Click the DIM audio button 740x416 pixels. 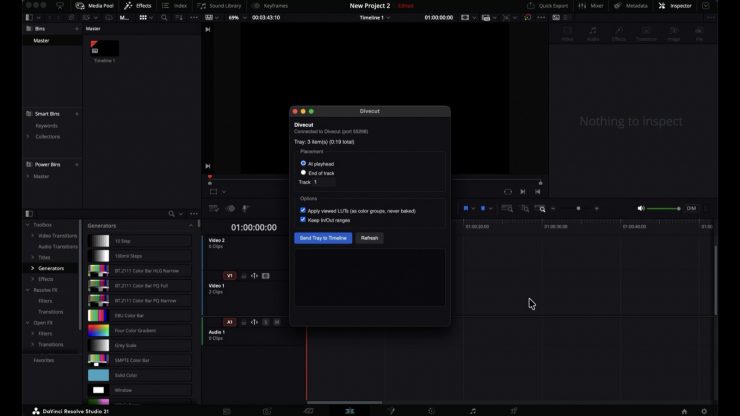pos(691,208)
